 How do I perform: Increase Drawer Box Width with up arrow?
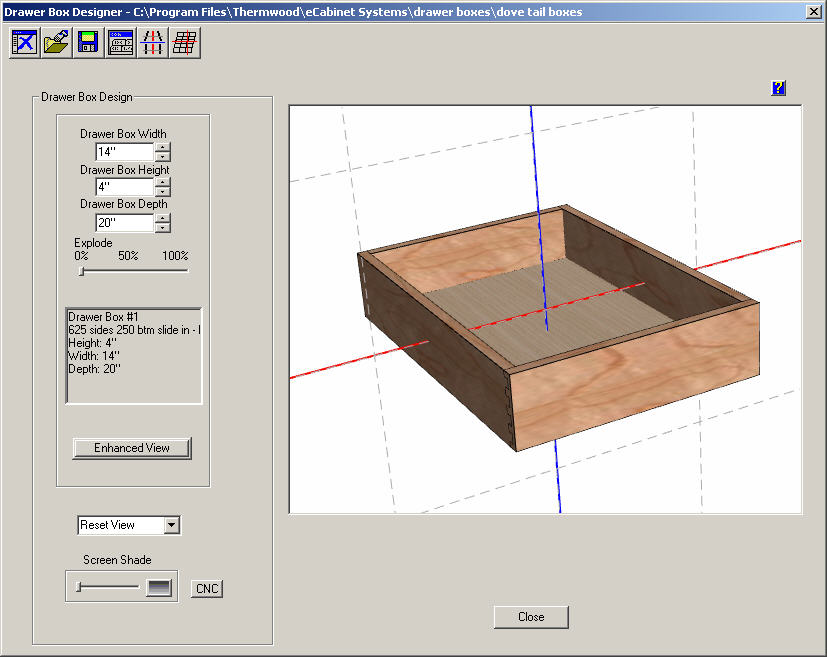click(x=163, y=148)
